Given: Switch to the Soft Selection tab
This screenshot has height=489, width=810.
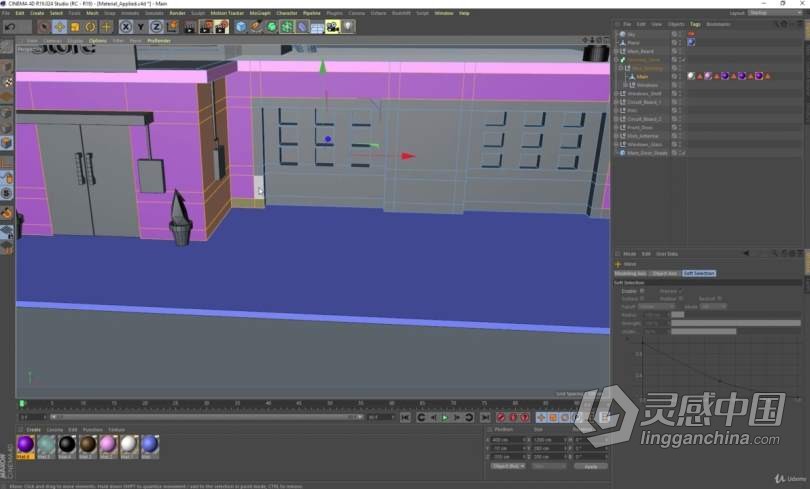Looking at the screenshot, I should pyautogui.click(x=698, y=274).
